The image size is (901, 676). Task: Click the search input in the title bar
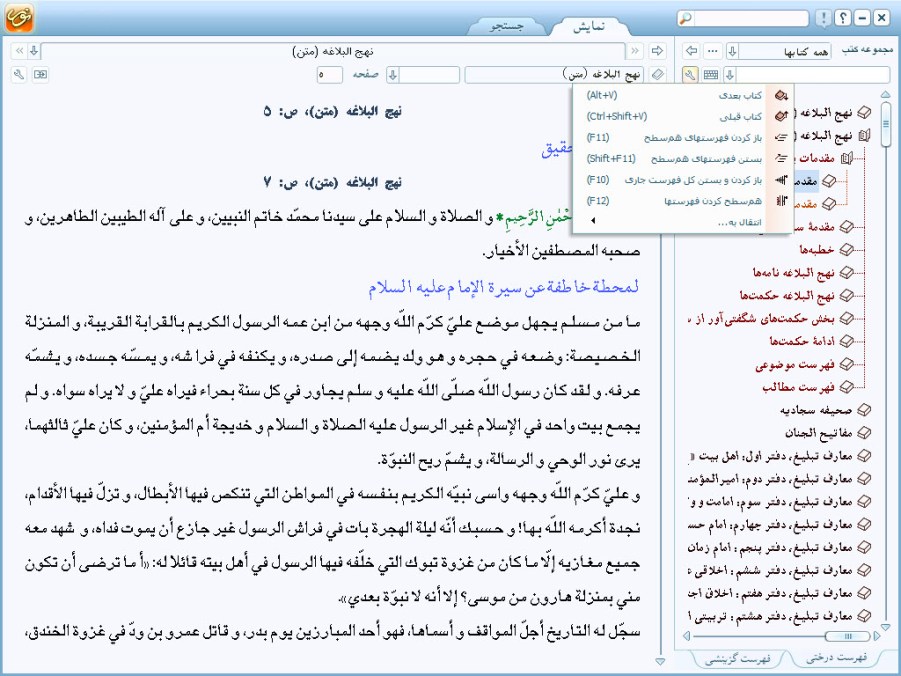click(750, 18)
